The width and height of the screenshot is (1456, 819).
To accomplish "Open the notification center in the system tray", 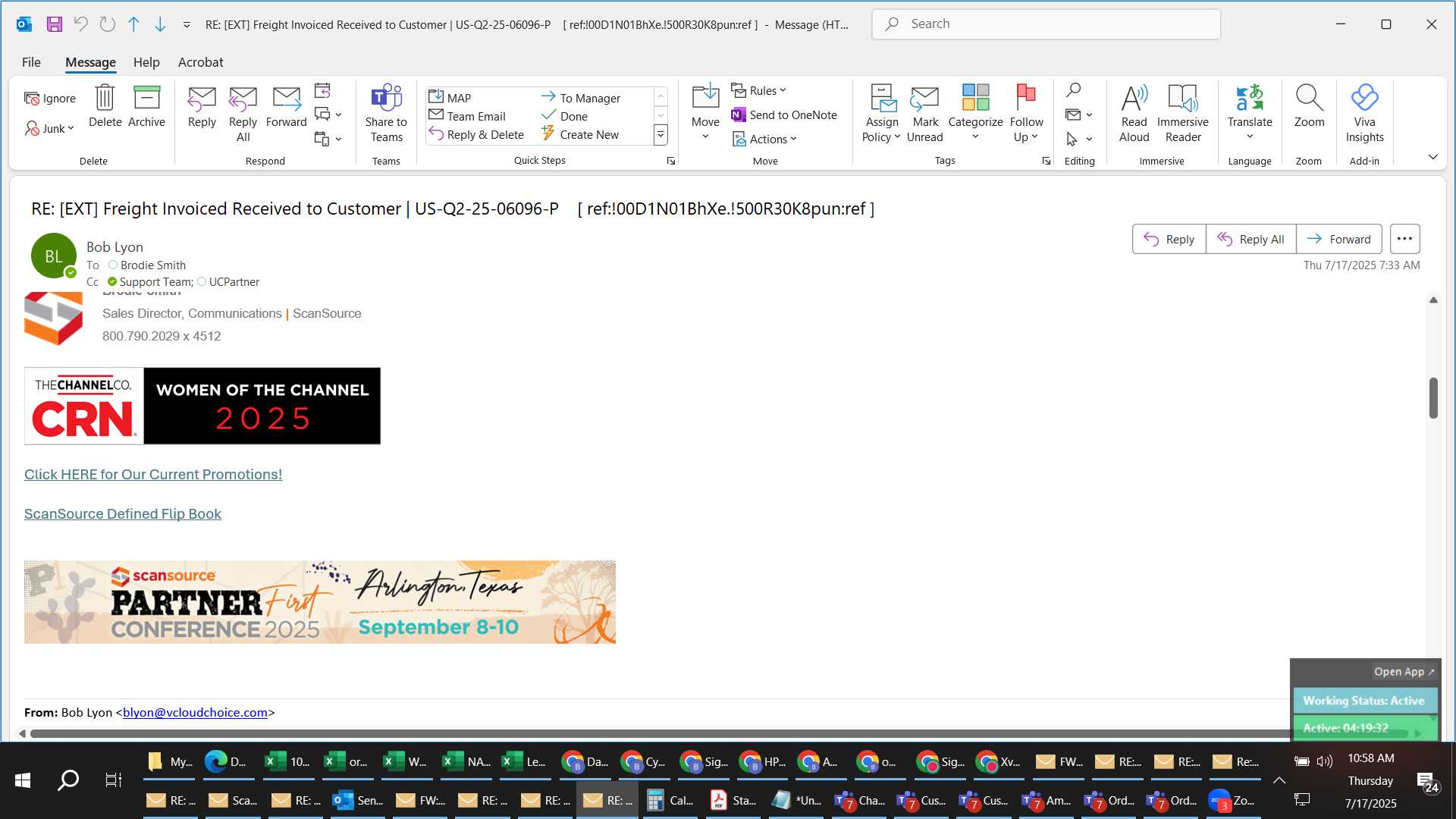I will [x=1428, y=782].
